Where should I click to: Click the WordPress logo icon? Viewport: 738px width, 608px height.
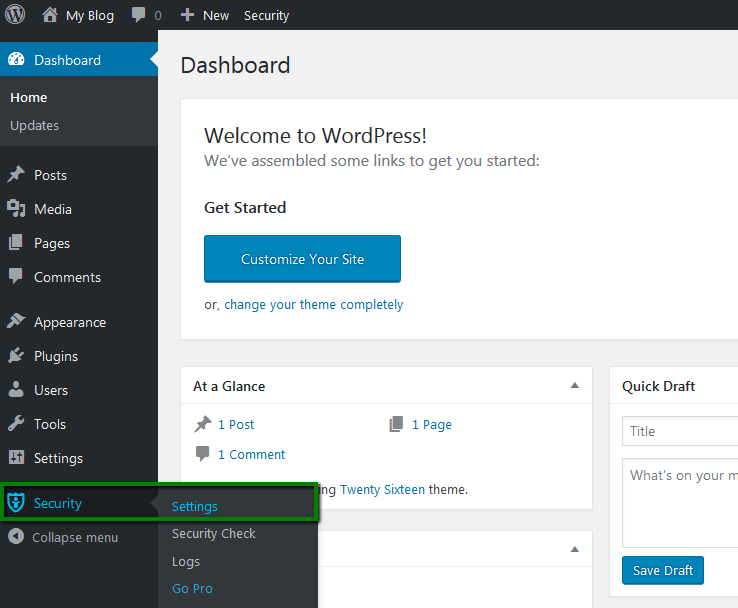[15, 15]
